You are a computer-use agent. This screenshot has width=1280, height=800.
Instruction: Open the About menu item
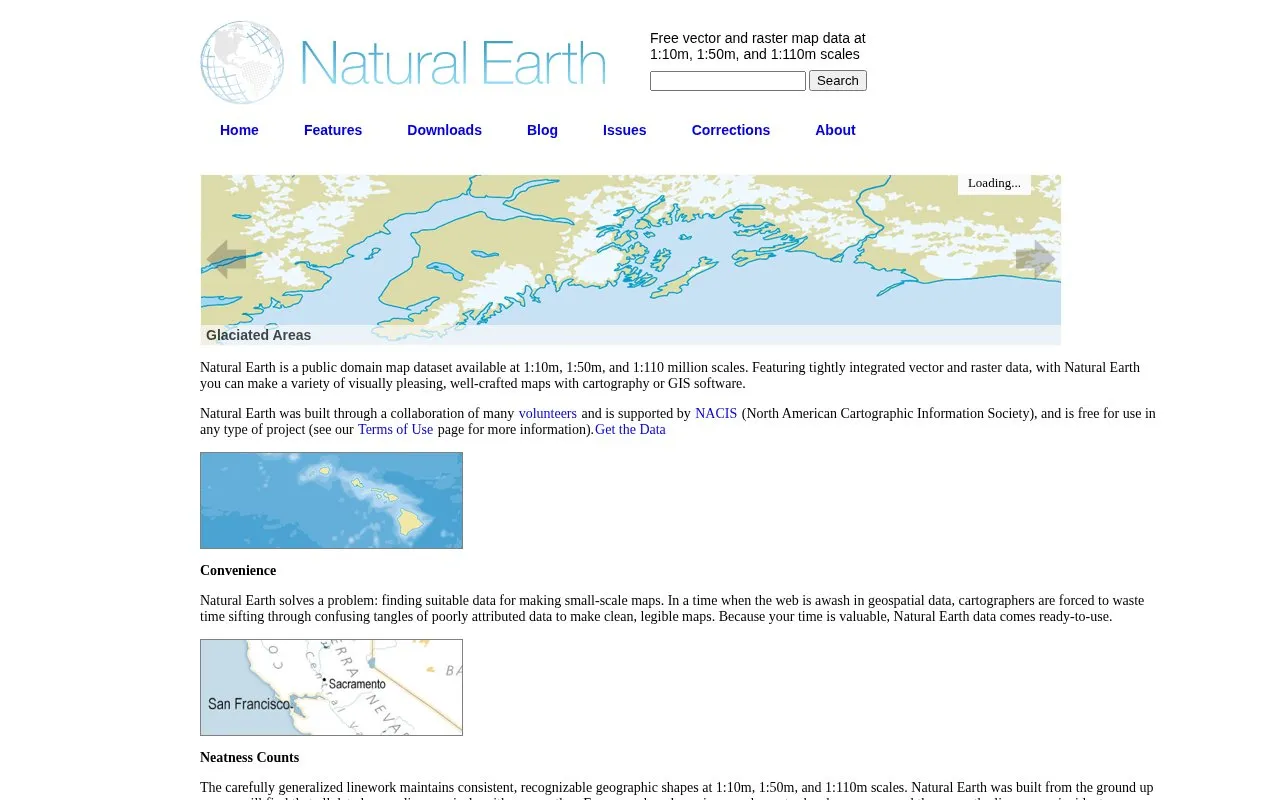835,130
